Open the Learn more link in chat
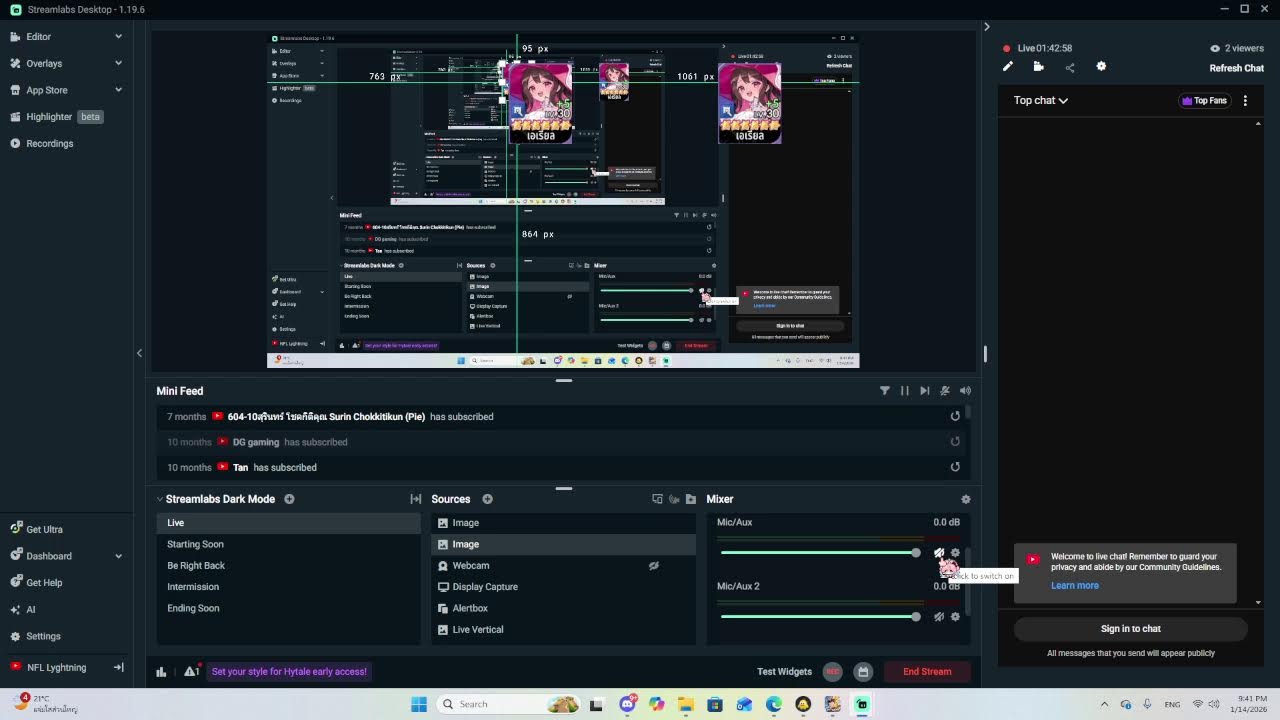Screen dimensions: 1280x720 point(1075,586)
